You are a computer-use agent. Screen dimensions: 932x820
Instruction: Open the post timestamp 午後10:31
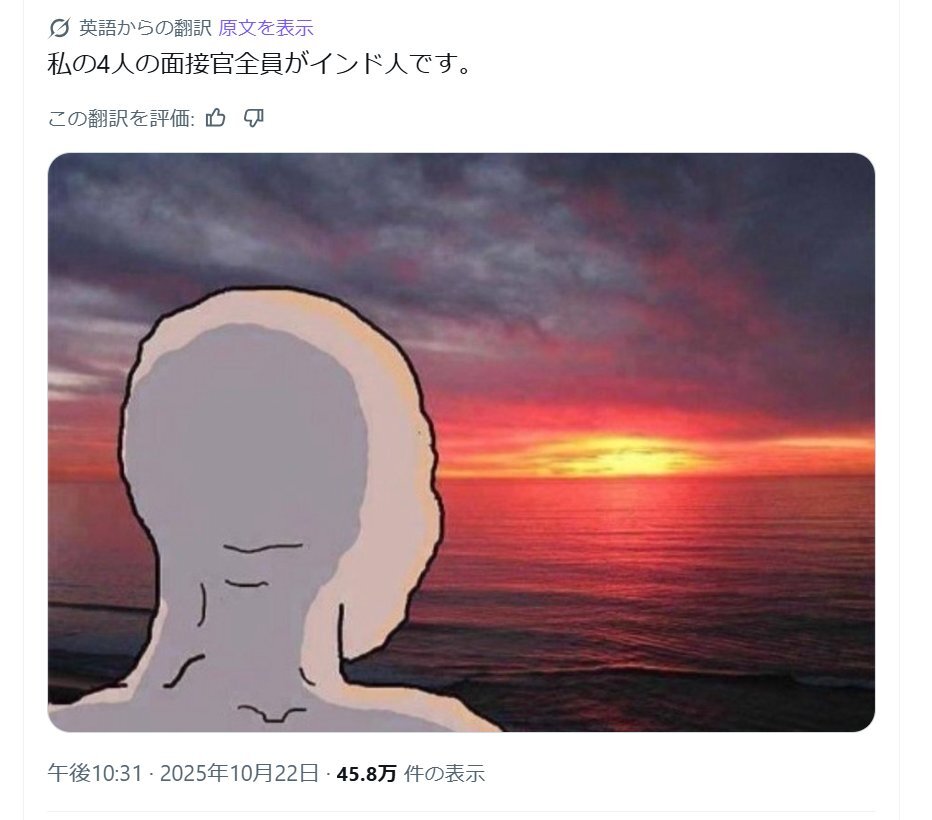95,773
